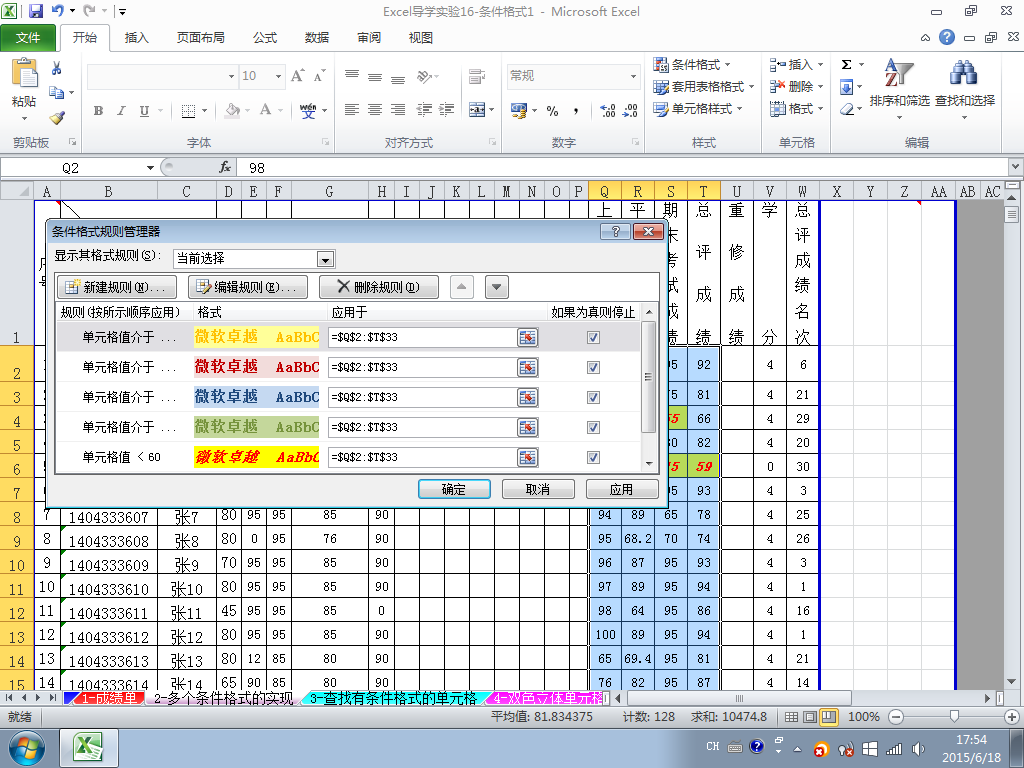Click the zoom slider handle

click(954, 716)
